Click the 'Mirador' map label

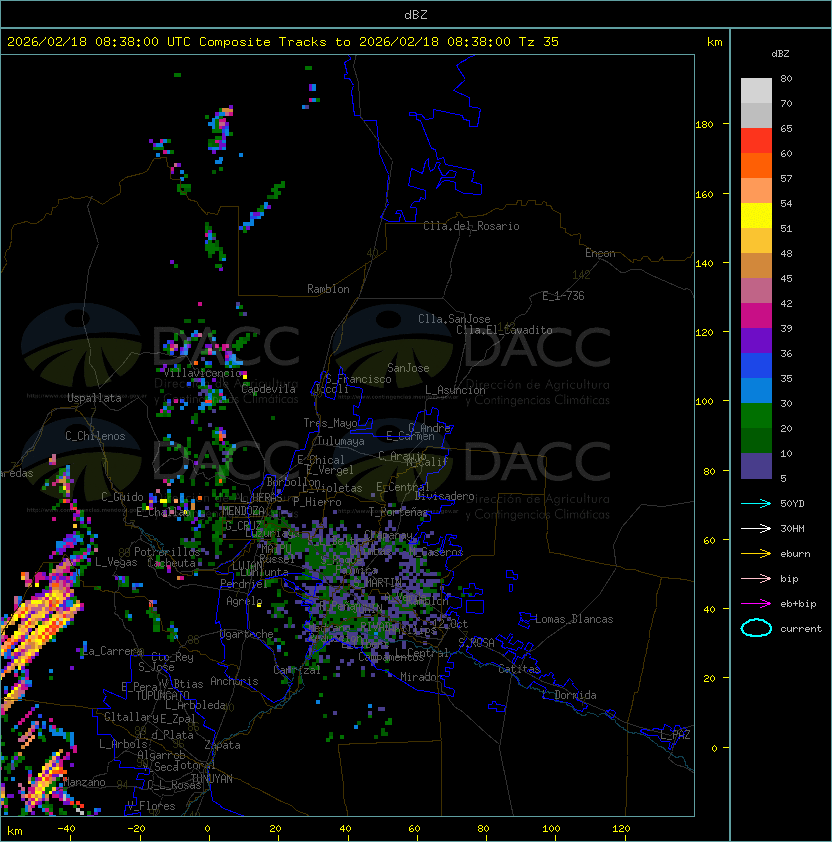pyautogui.click(x=422, y=677)
